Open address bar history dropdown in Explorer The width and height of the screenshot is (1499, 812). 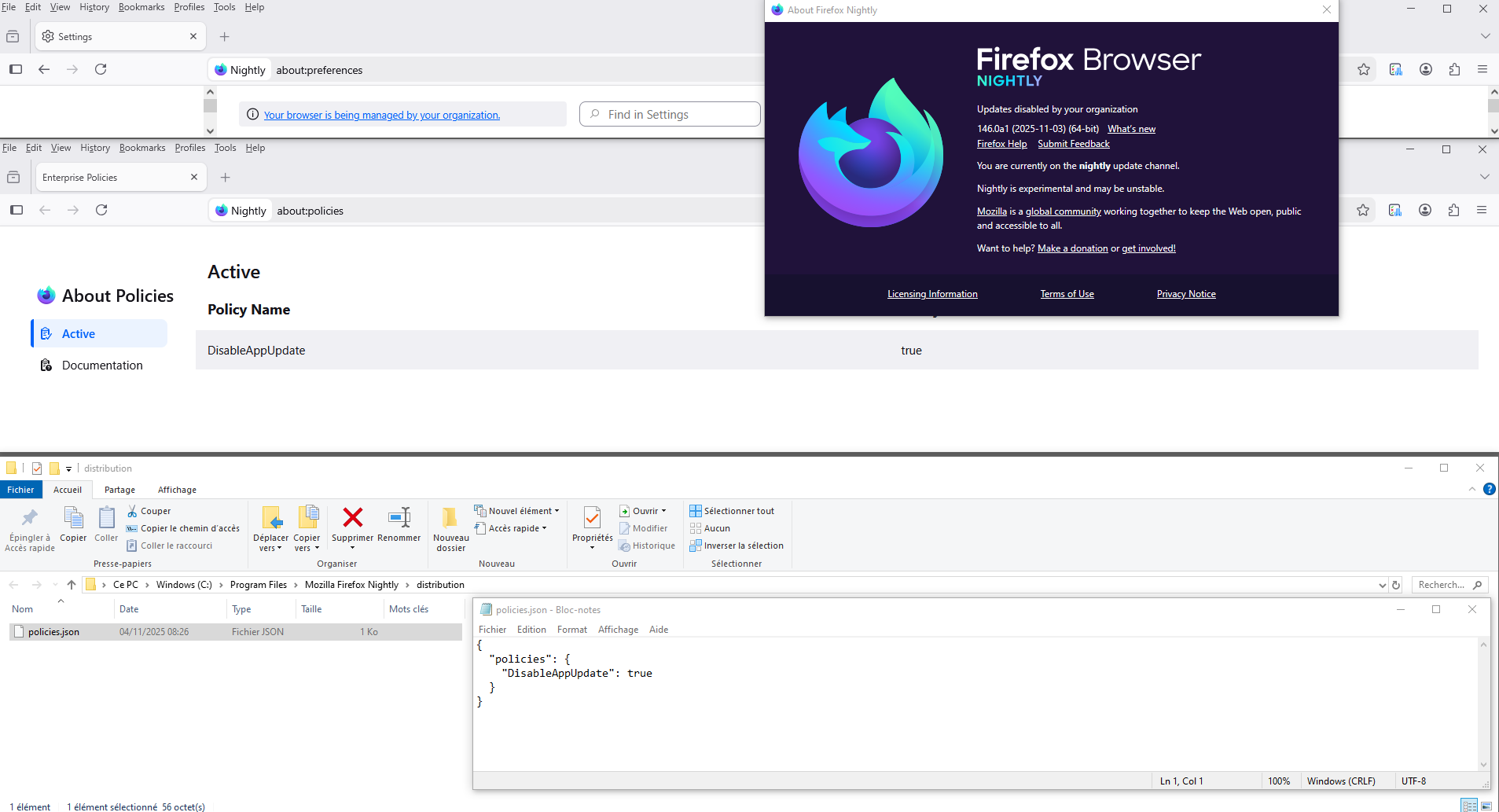point(1383,585)
